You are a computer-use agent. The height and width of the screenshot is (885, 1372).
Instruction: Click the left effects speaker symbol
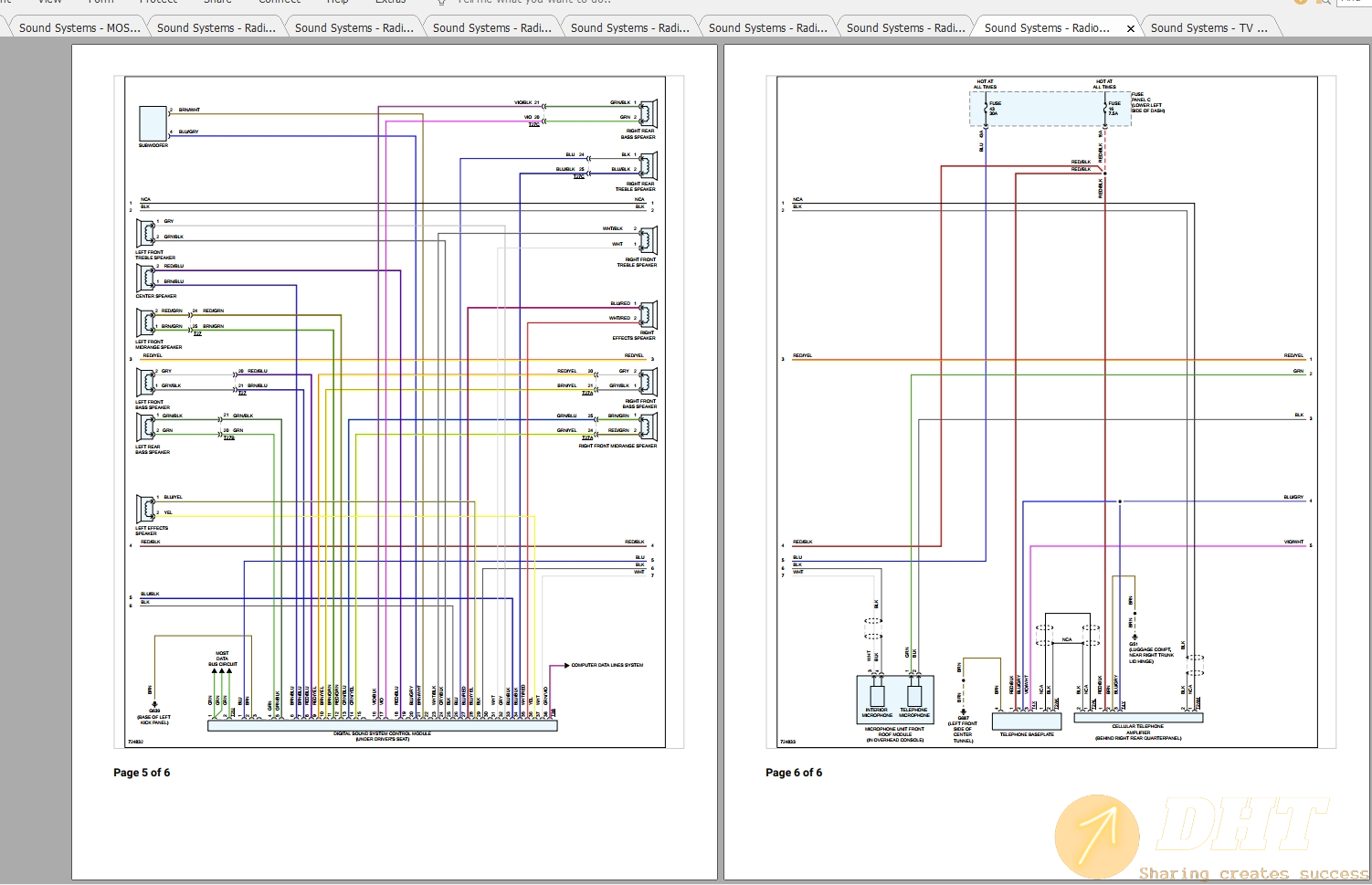145,509
